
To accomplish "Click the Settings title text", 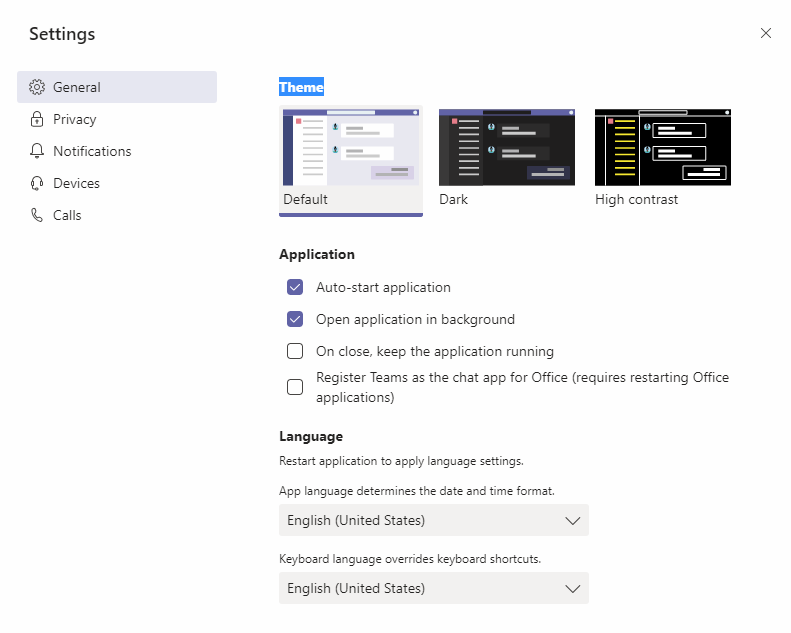I will tap(62, 34).
